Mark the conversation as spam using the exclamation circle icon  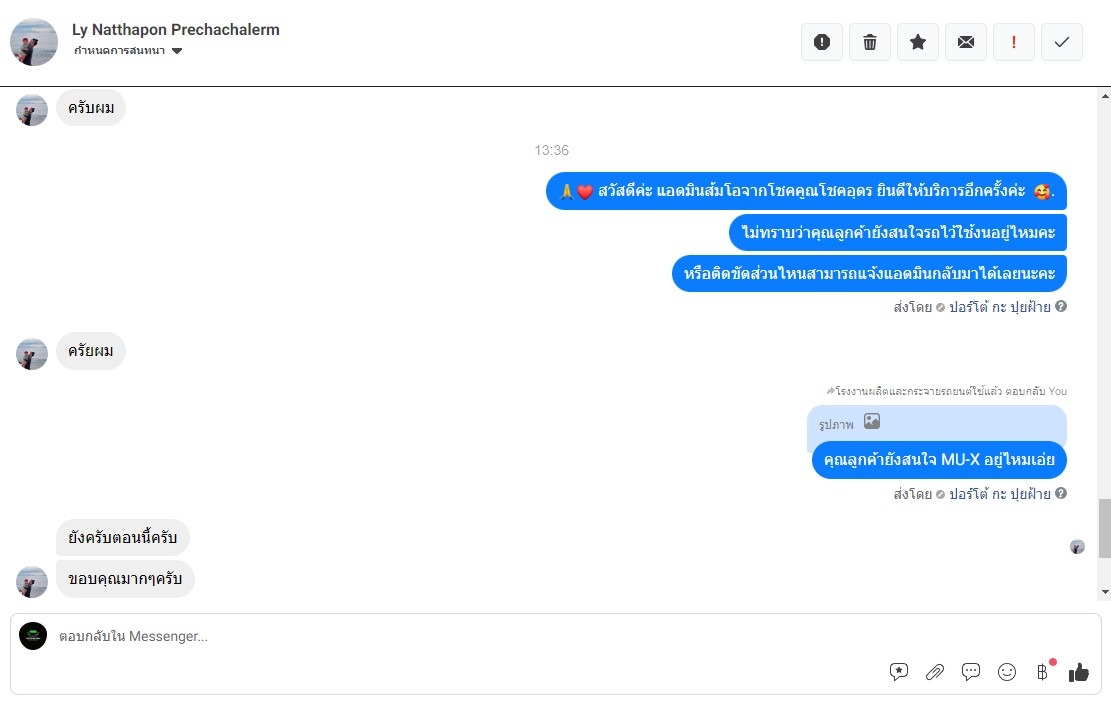point(821,42)
